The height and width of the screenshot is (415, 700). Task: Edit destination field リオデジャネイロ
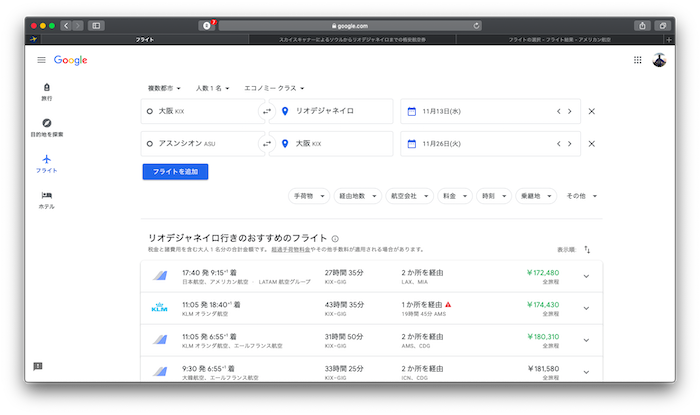click(x=331, y=111)
